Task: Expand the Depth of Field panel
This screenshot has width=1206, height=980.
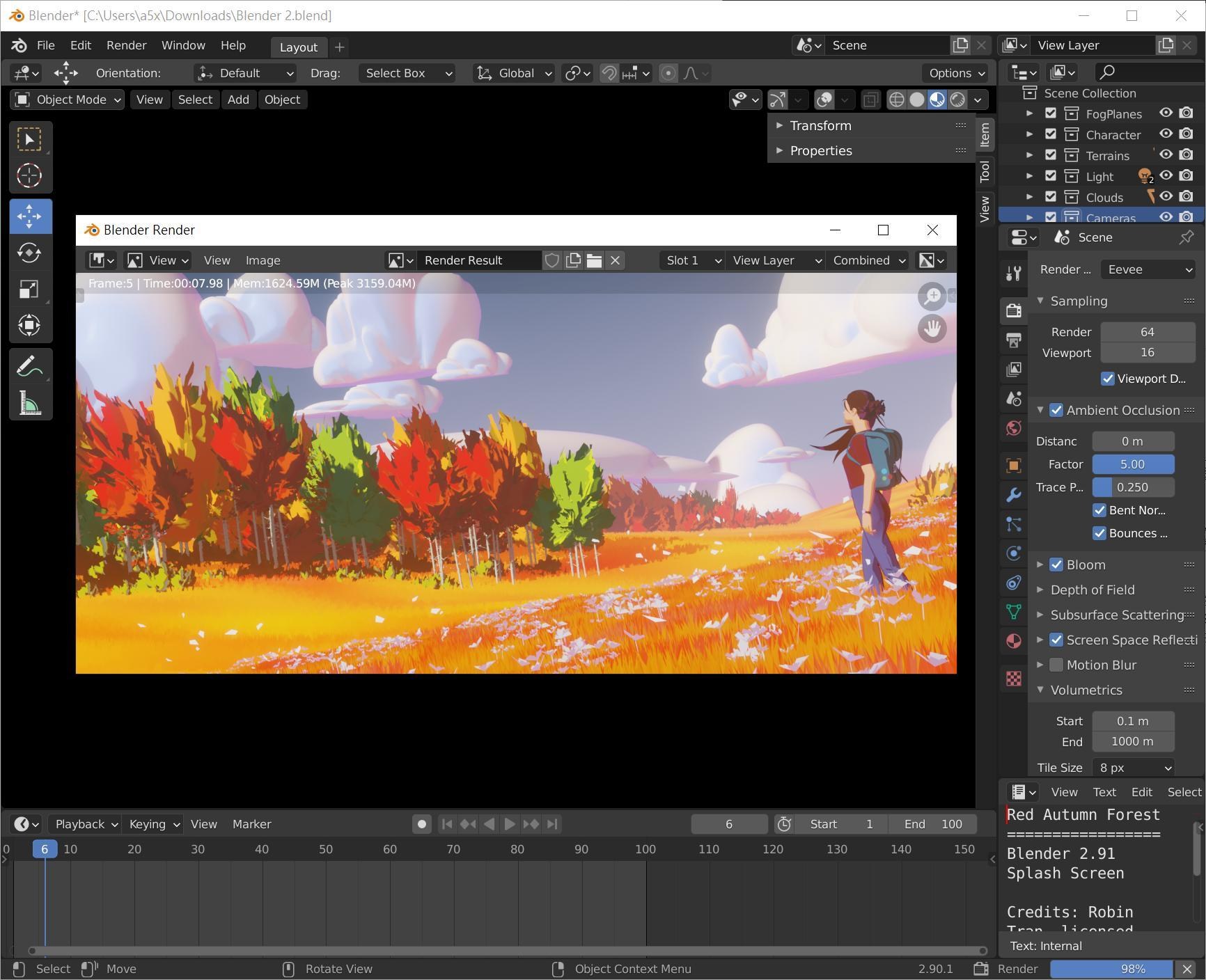Action: (1092, 590)
